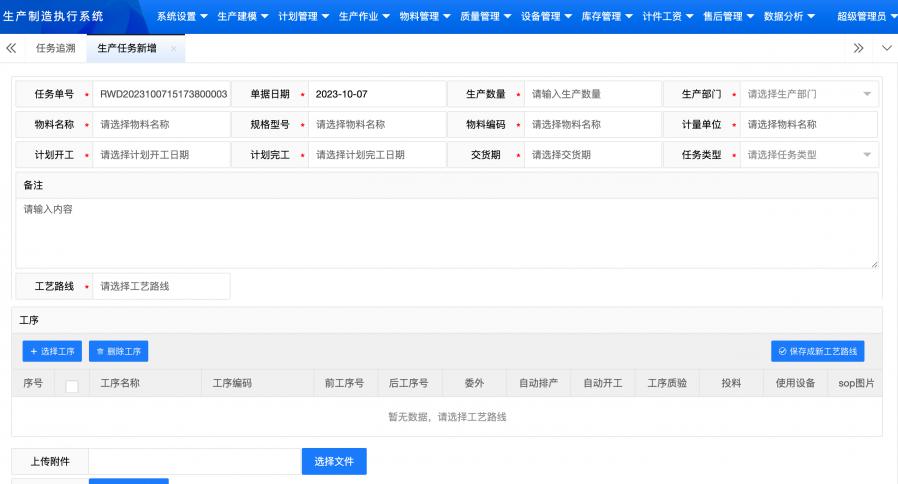Click the 备注 text area

click(x=446, y=234)
